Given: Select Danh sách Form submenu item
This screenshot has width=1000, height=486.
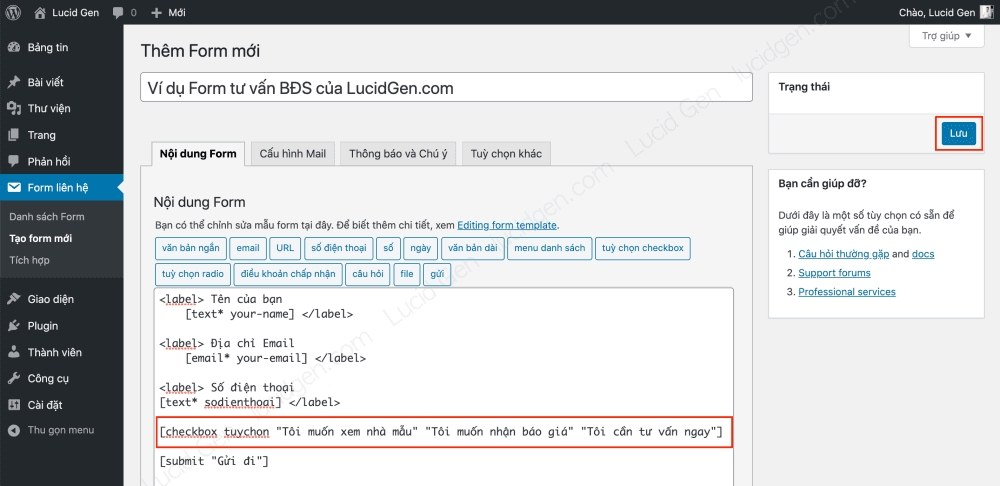Looking at the screenshot, I should pyautogui.click(x=46, y=216).
